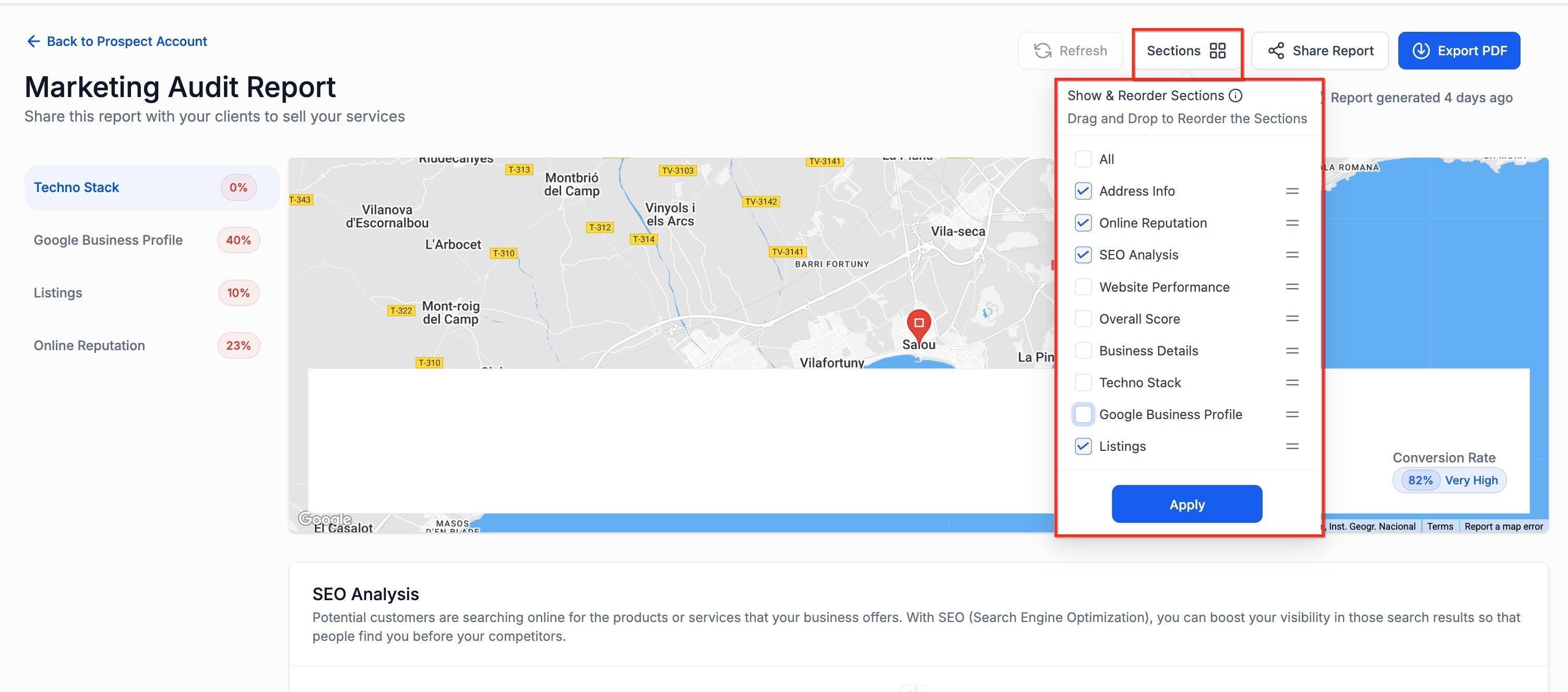The height and width of the screenshot is (692, 1568).
Task: Check the All sections checkbox
Action: point(1083,159)
